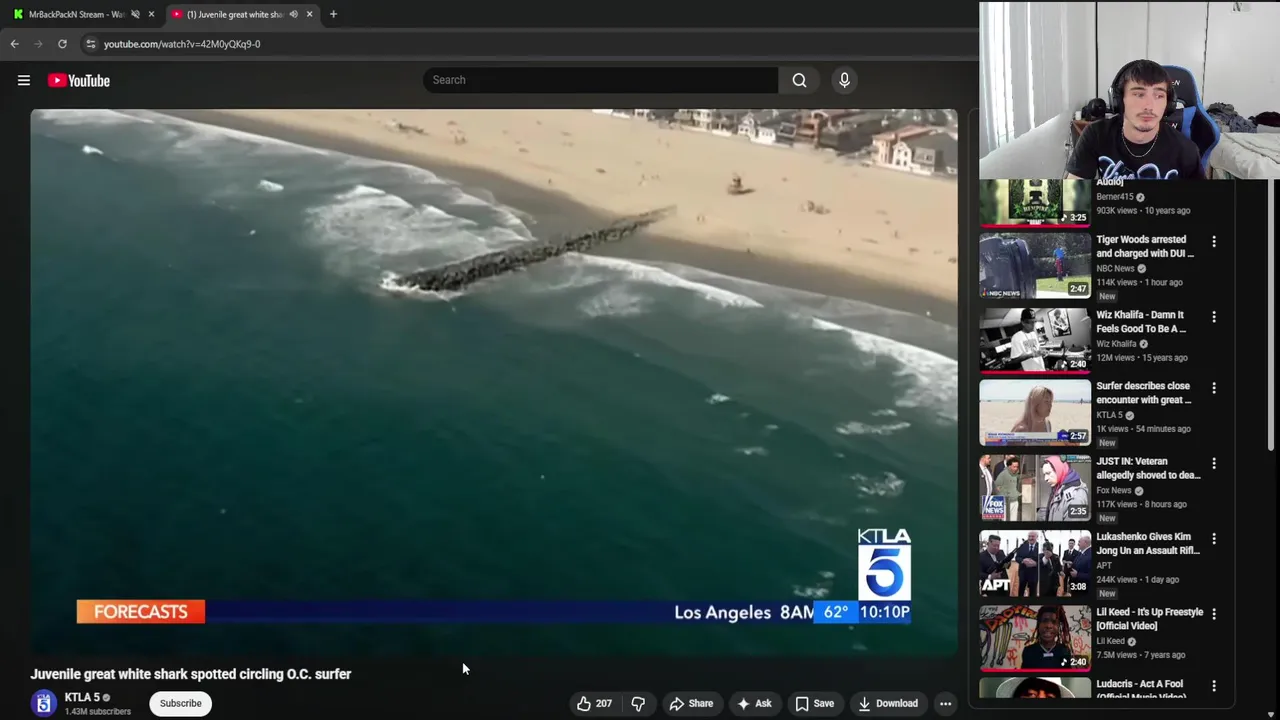The image size is (1280, 720).
Task: Open a new browser tab
Action: (x=333, y=14)
